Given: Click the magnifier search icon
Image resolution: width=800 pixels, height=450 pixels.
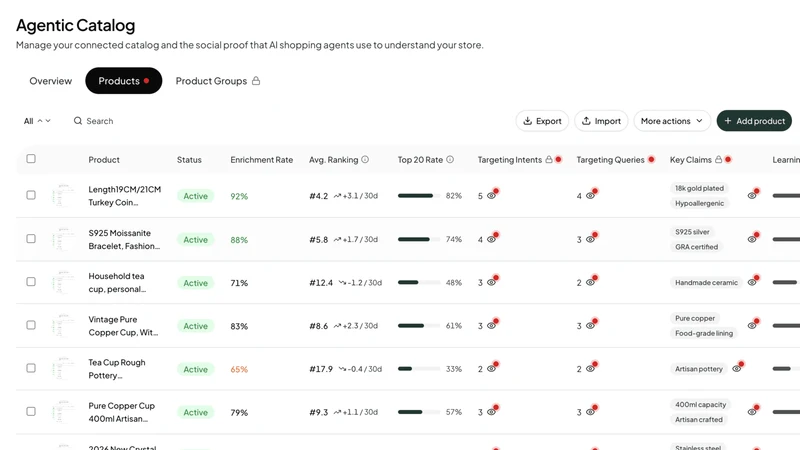Looking at the screenshot, I should [78, 121].
